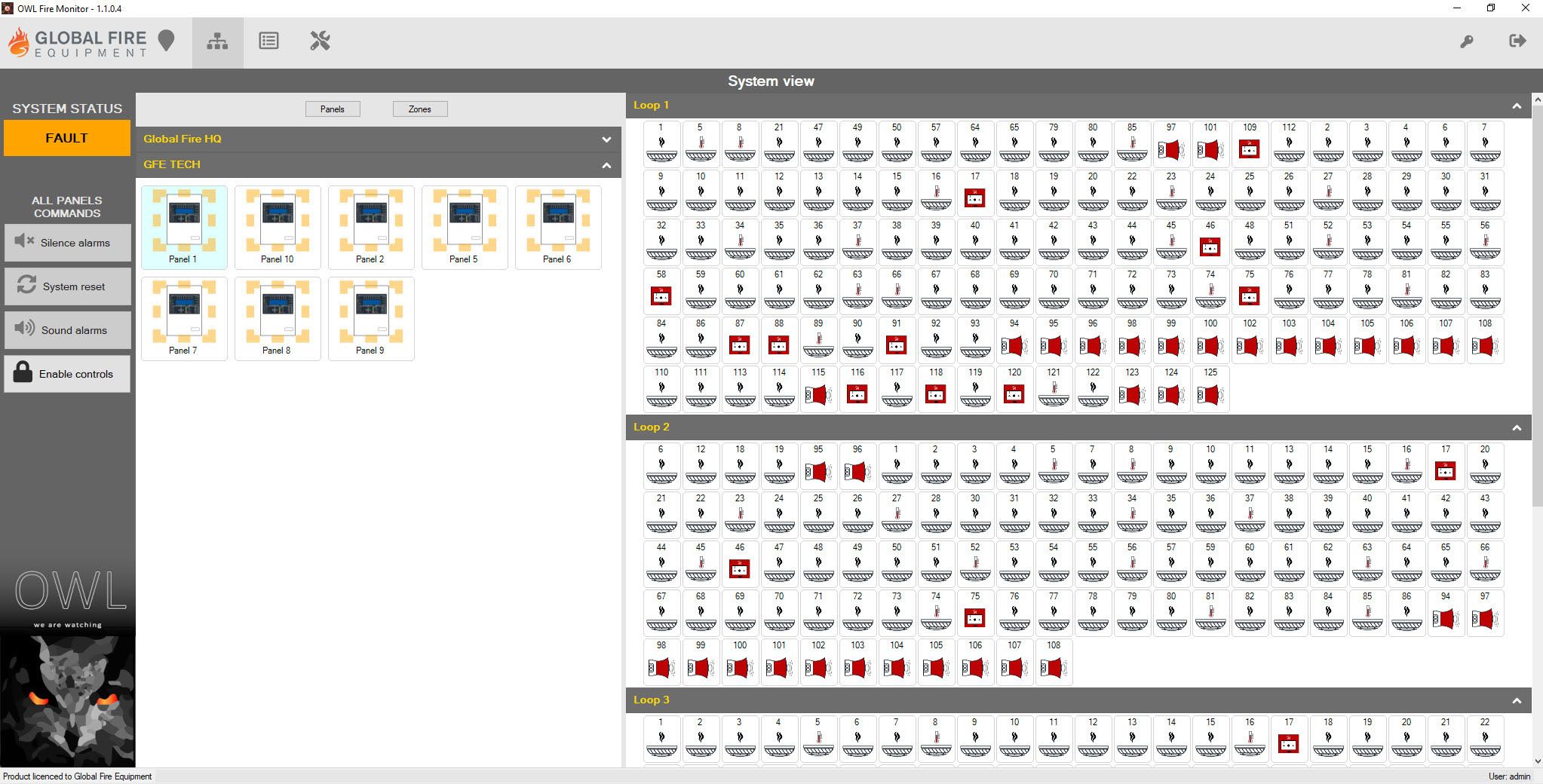Screen dimensions: 1543x784
Task: Collapse the Loop 2 section
Action: coord(1516,428)
